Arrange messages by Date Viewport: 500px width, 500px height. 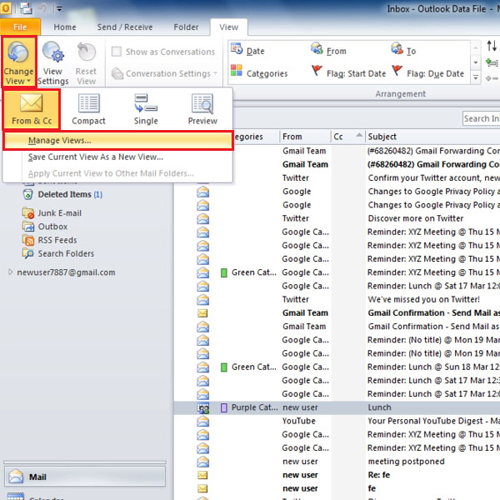click(x=248, y=51)
